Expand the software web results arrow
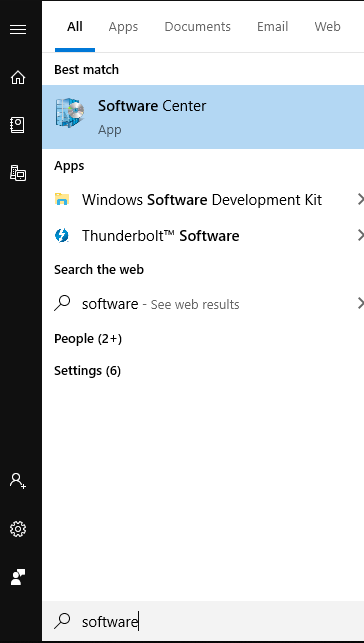The width and height of the screenshot is (364, 643). (x=360, y=303)
